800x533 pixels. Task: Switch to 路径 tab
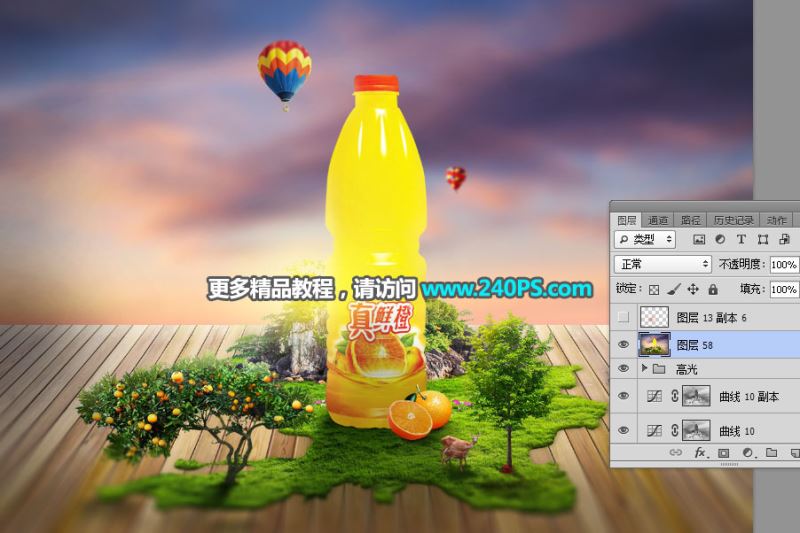click(x=690, y=220)
